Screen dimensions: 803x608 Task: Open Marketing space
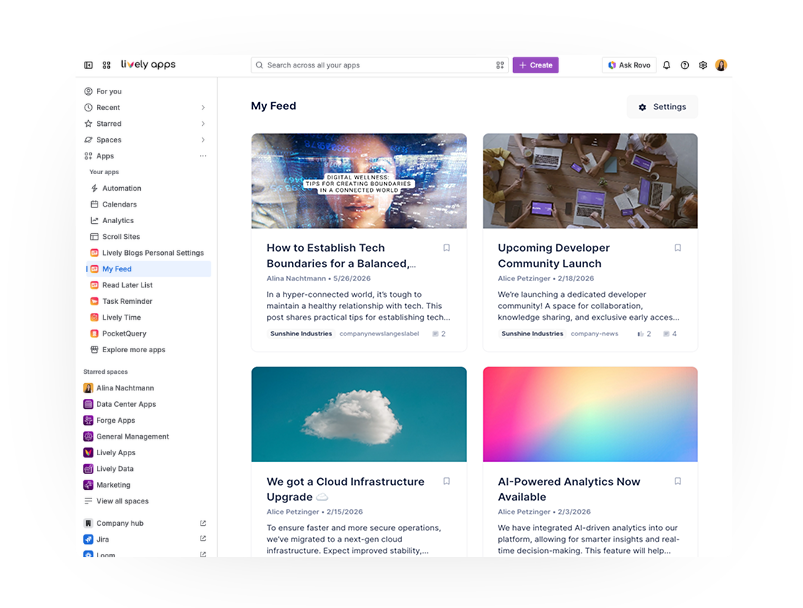(x=147, y=485)
